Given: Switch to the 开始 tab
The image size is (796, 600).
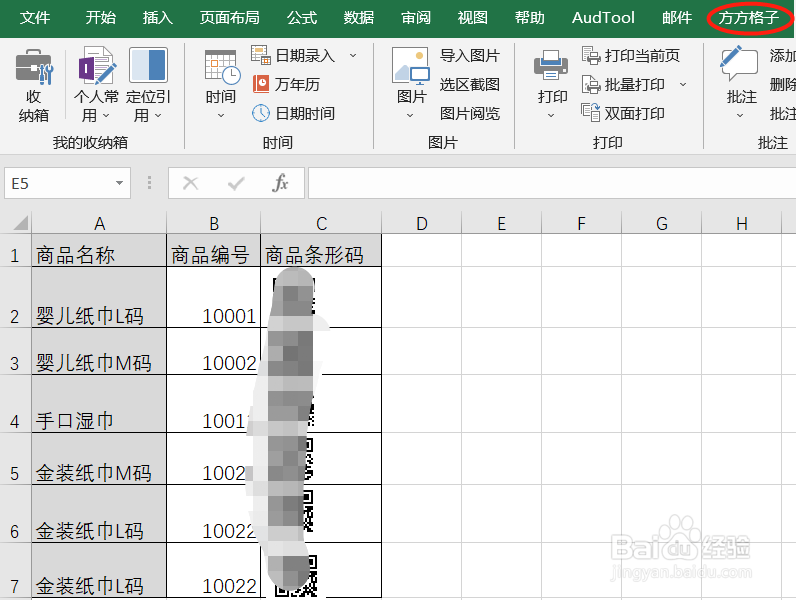Looking at the screenshot, I should tap(101, 18).
